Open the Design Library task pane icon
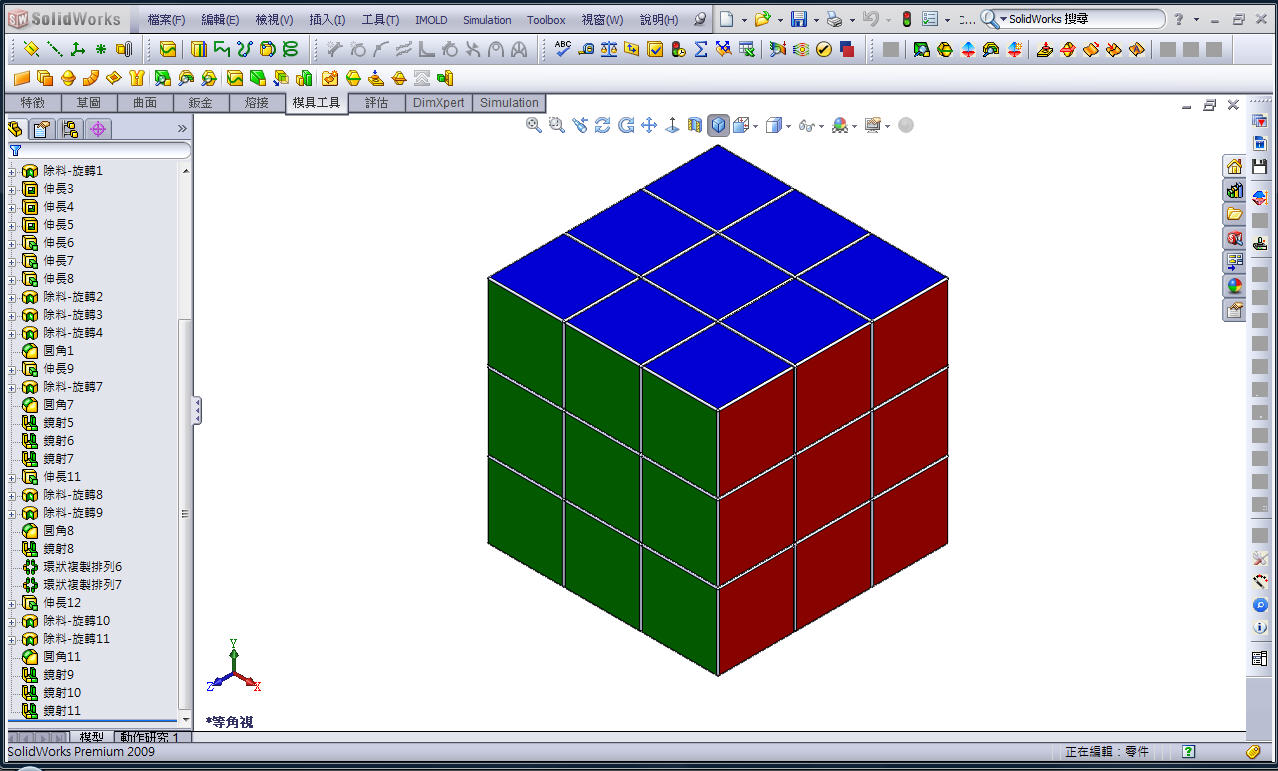 pyautogui.click(x=1235, y=190)
